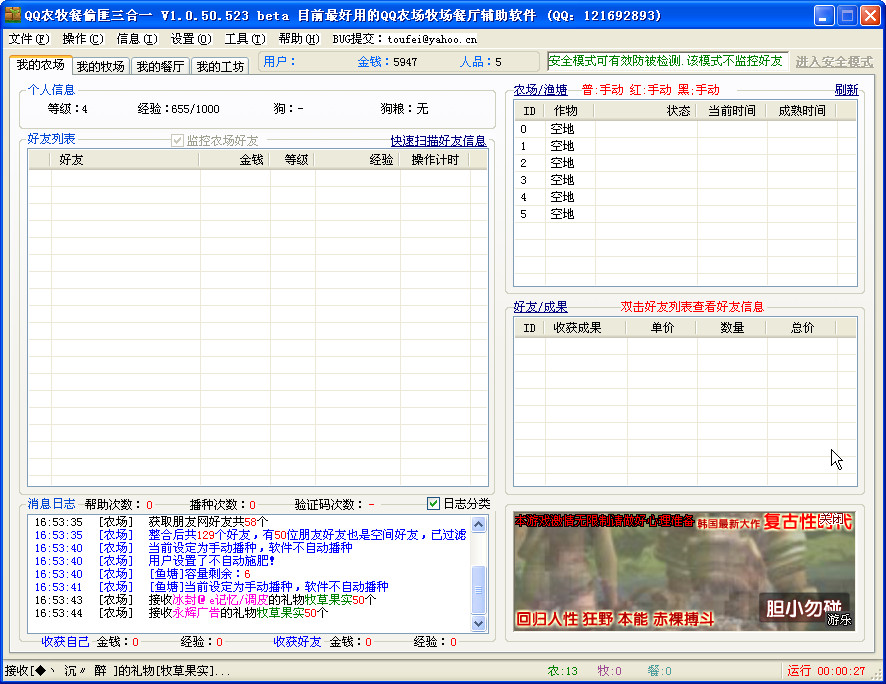The height and width of the screenshot is (684, 886).
Task: Sort friend list by 好友 column
Action: coord(124,160)
